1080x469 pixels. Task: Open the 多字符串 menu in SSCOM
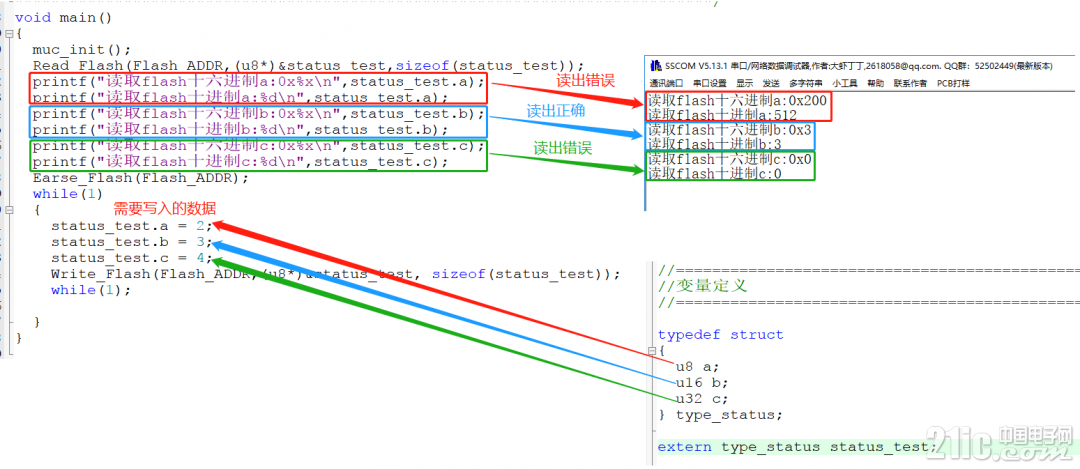pyautogui.click(x=805, y=83)
